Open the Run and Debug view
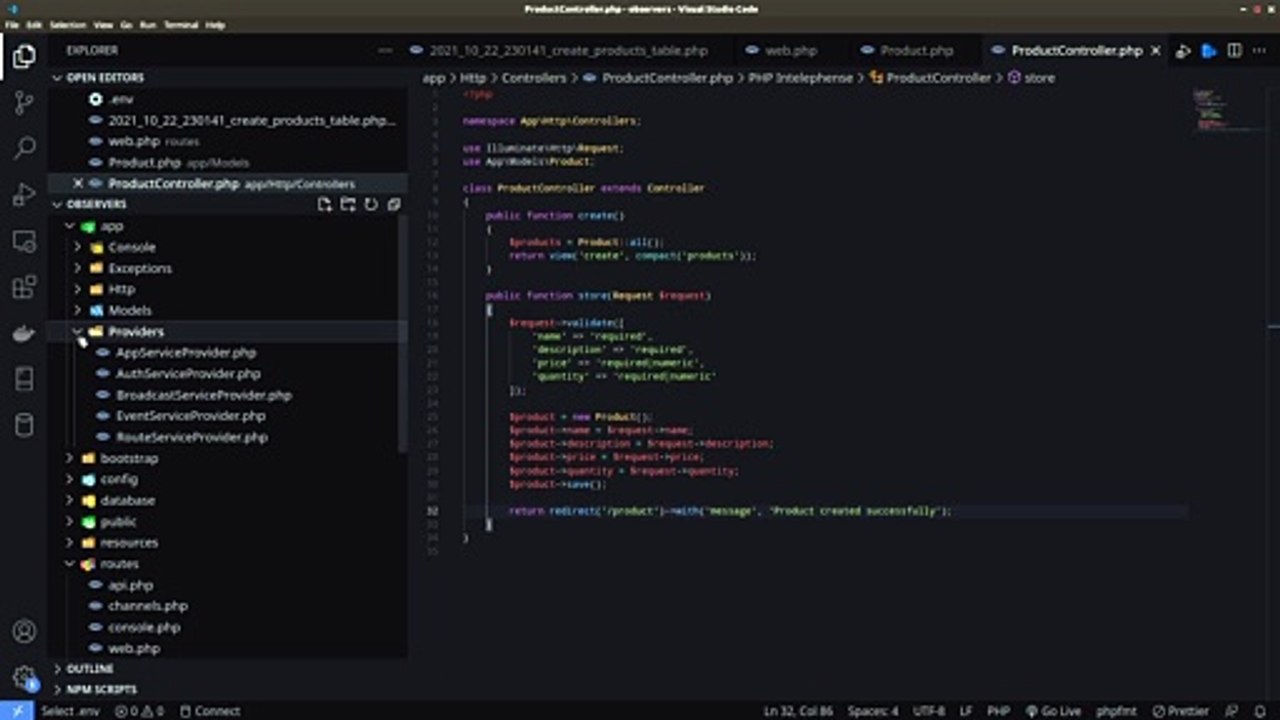The image size is (1280, 720). [24, 195]
